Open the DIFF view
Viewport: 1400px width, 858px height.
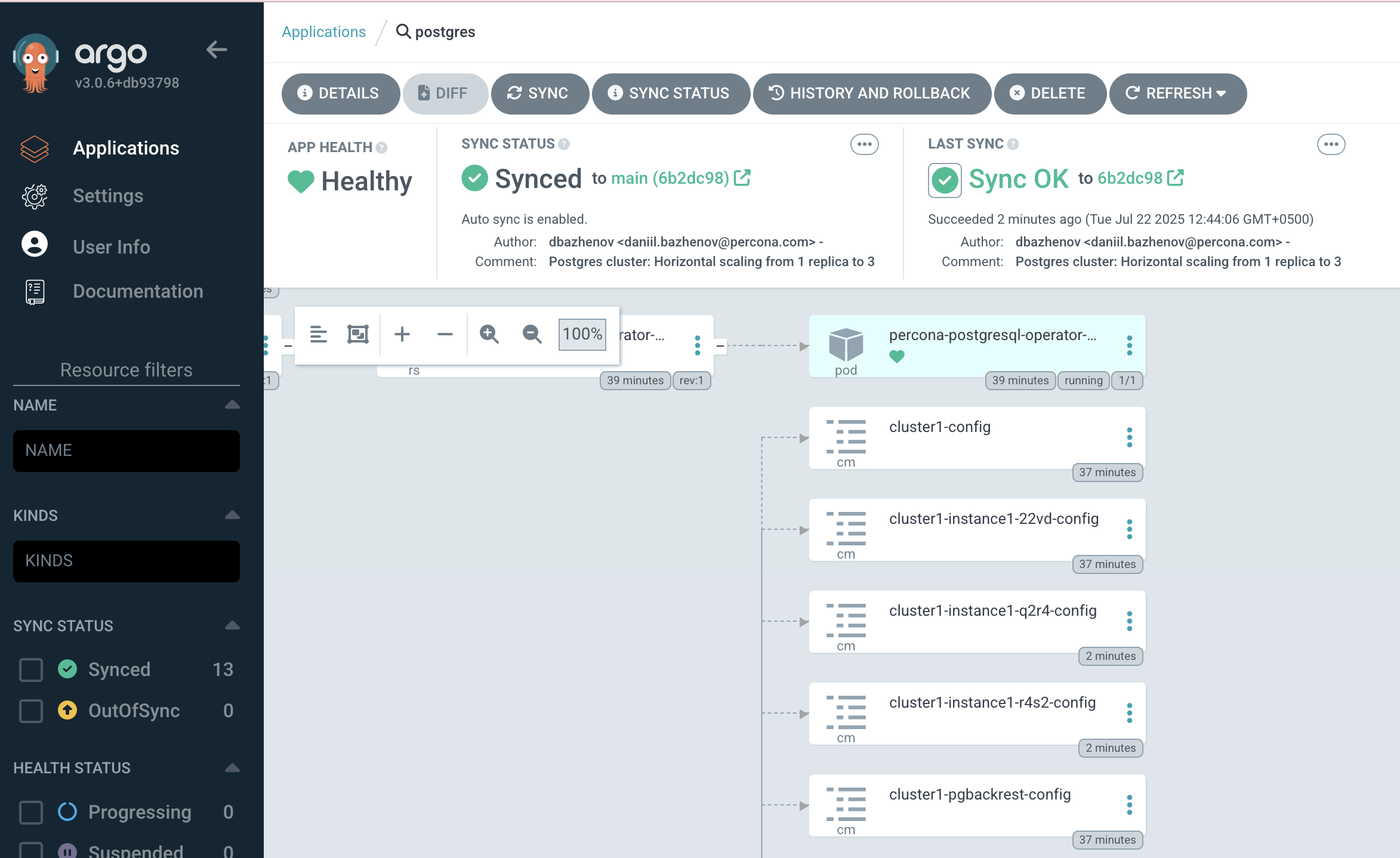click(x=445, y=93)
